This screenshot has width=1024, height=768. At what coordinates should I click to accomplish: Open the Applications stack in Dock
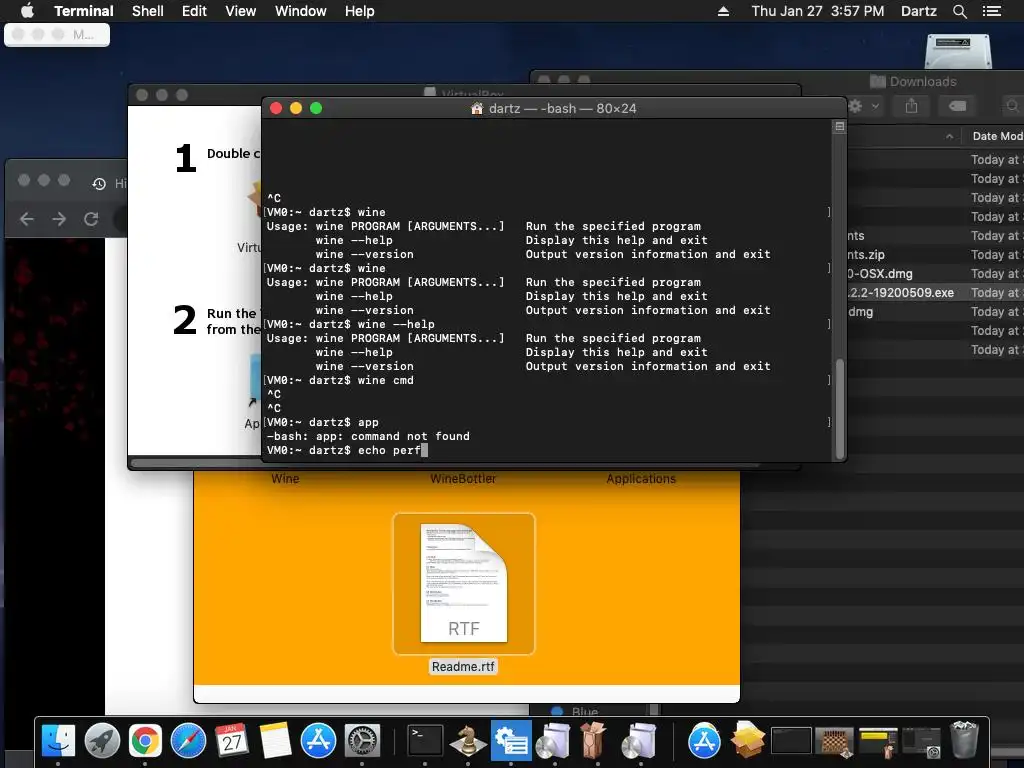[x=704, y=741]
